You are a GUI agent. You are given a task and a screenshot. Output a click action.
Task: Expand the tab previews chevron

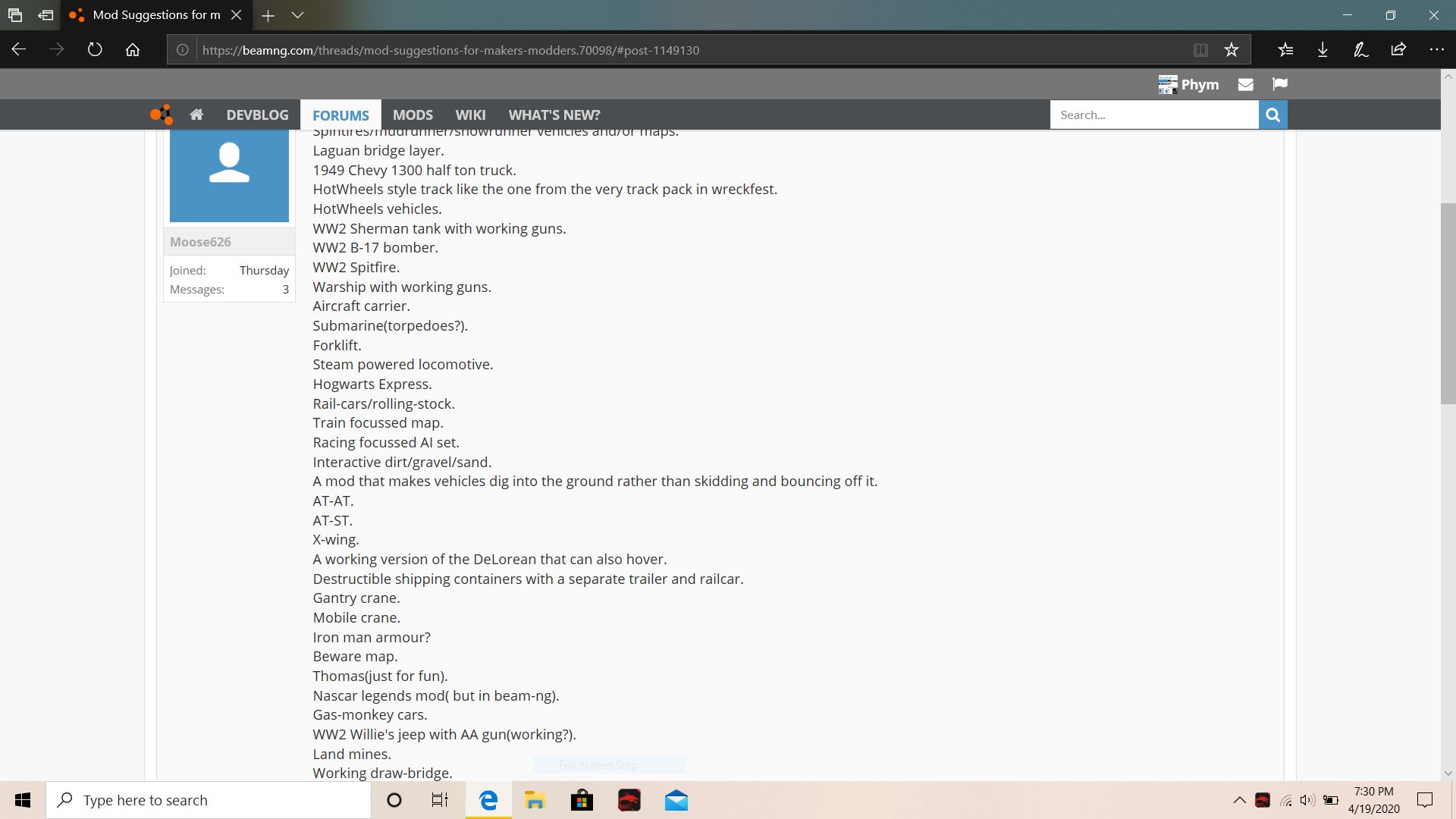pyautogui.click(x=298, y=15)
